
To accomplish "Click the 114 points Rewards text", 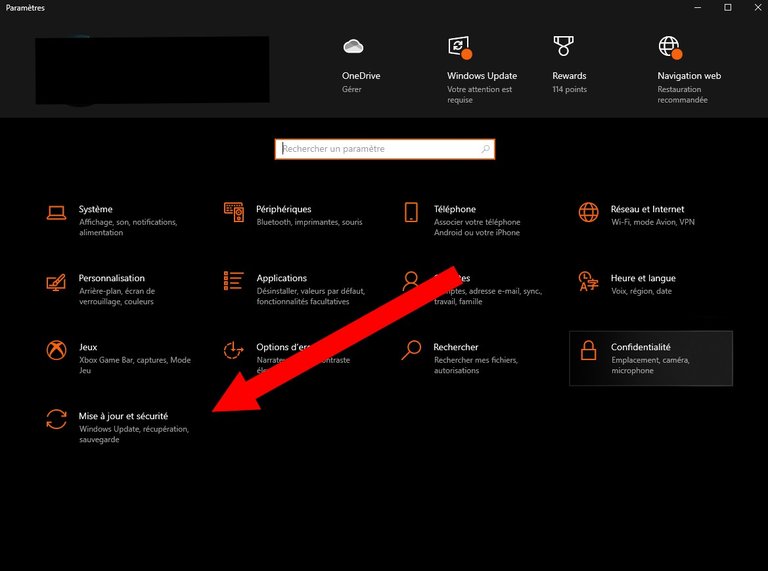I will (570, 89).
